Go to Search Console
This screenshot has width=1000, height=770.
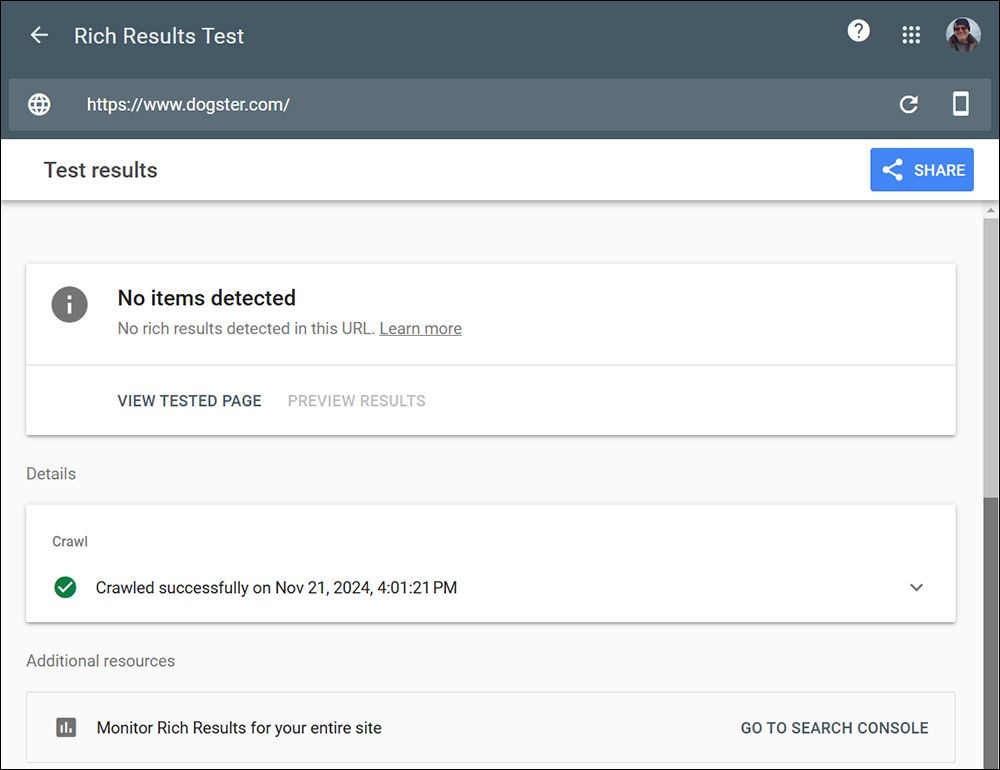click(x=834, y=728)
